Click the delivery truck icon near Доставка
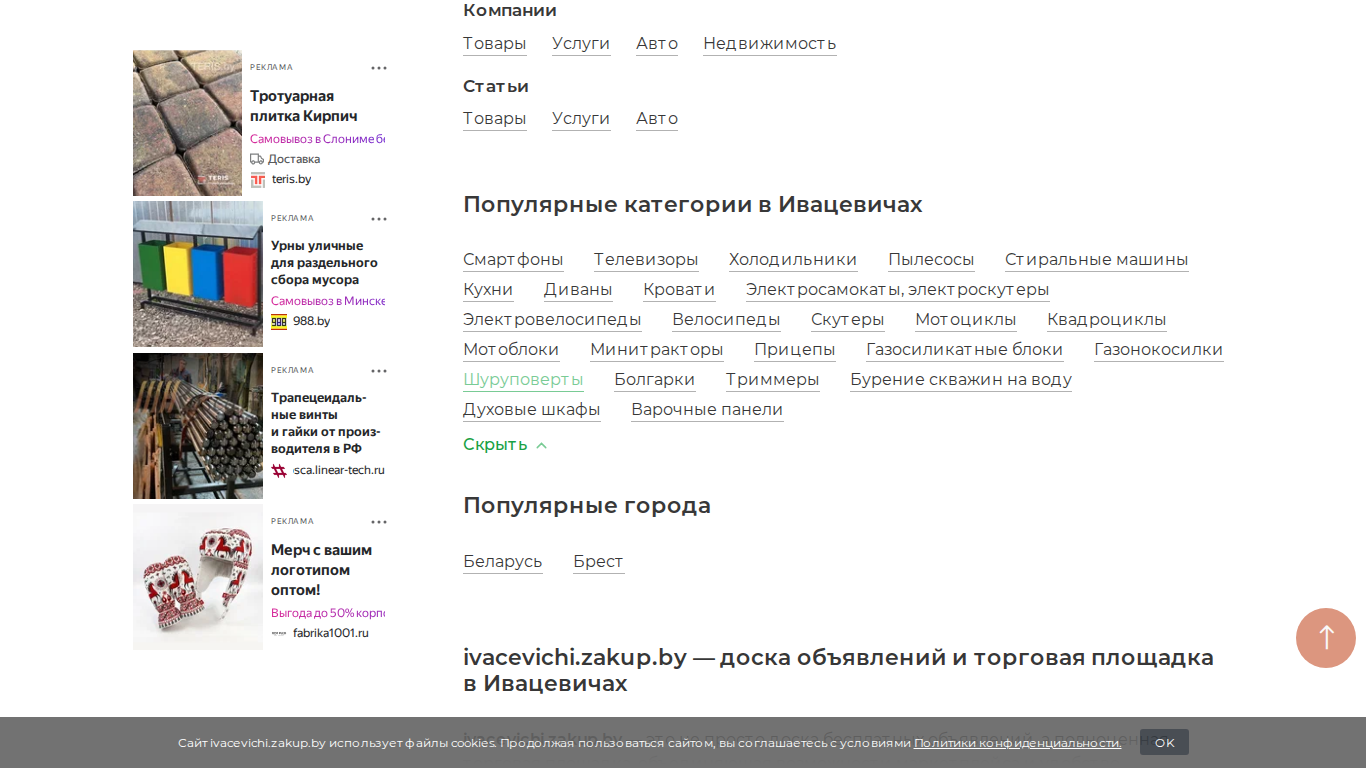 257,159
